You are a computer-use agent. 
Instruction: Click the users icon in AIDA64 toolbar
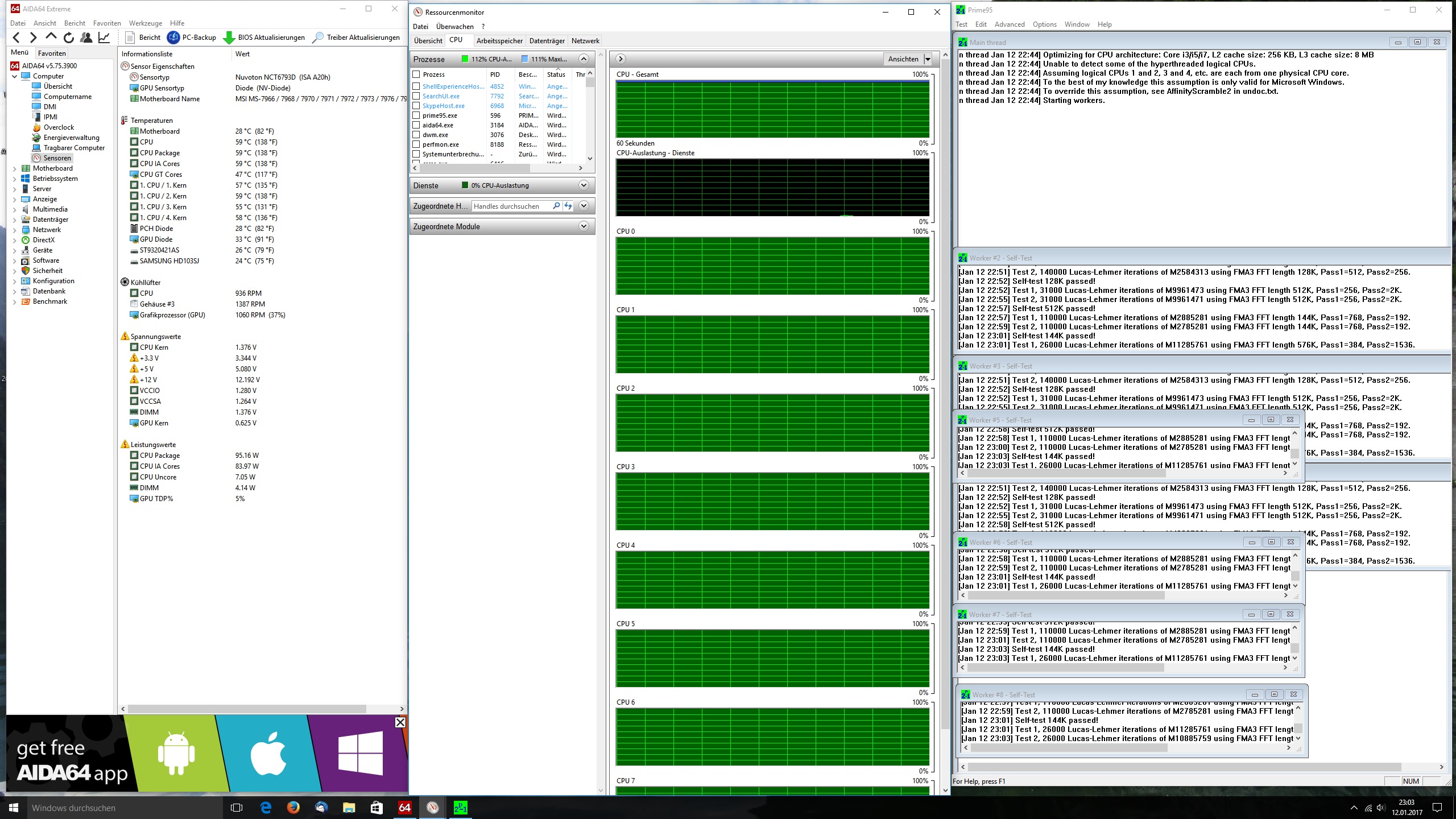point(86,38)
